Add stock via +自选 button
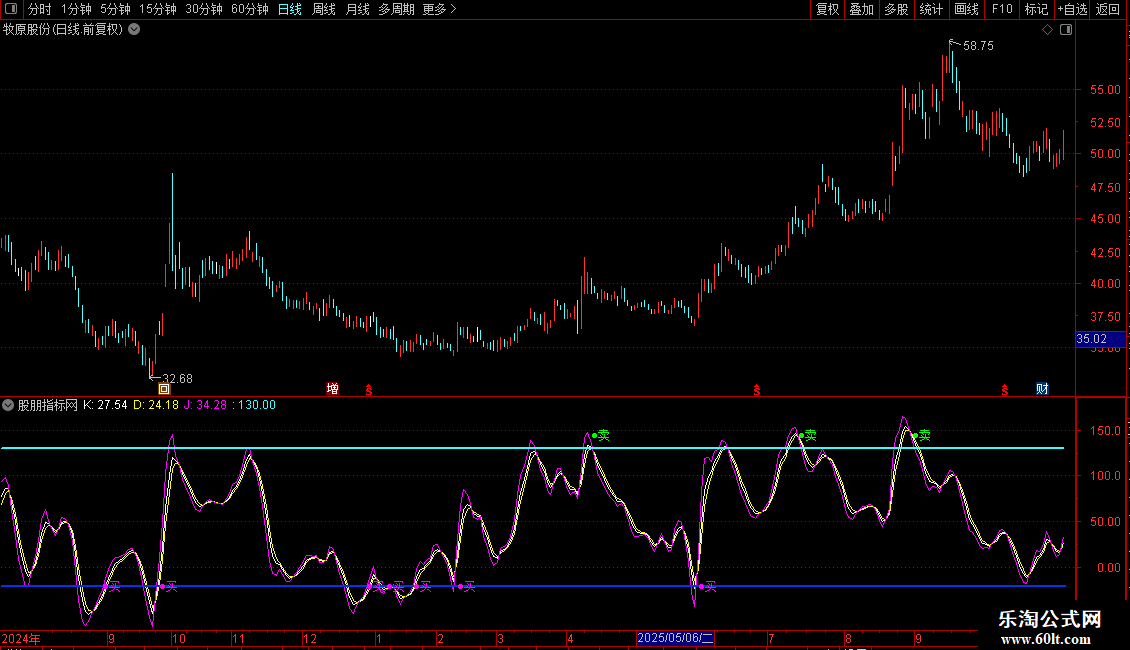 click(x=1071, y=9)
